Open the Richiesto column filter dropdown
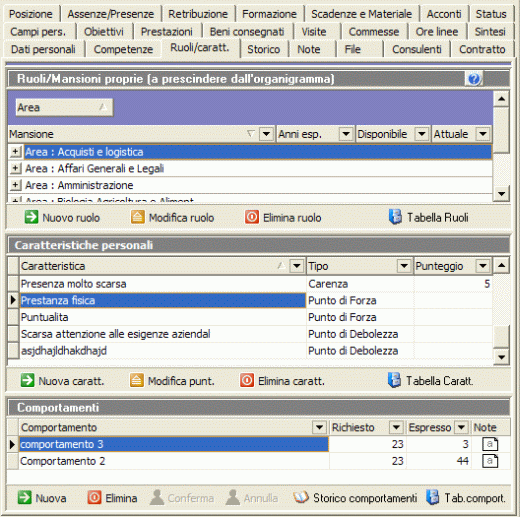The image size is (520, 517). tap(396, 427)
